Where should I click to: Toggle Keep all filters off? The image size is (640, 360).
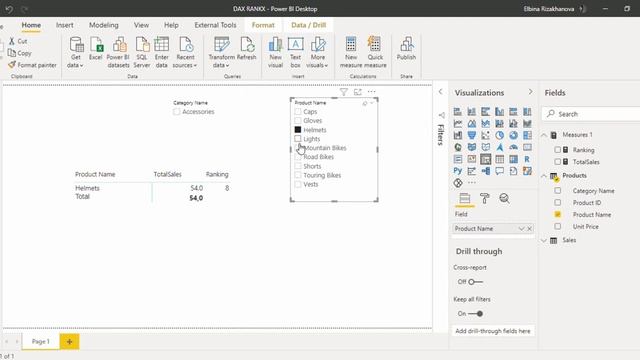point(475,313)
